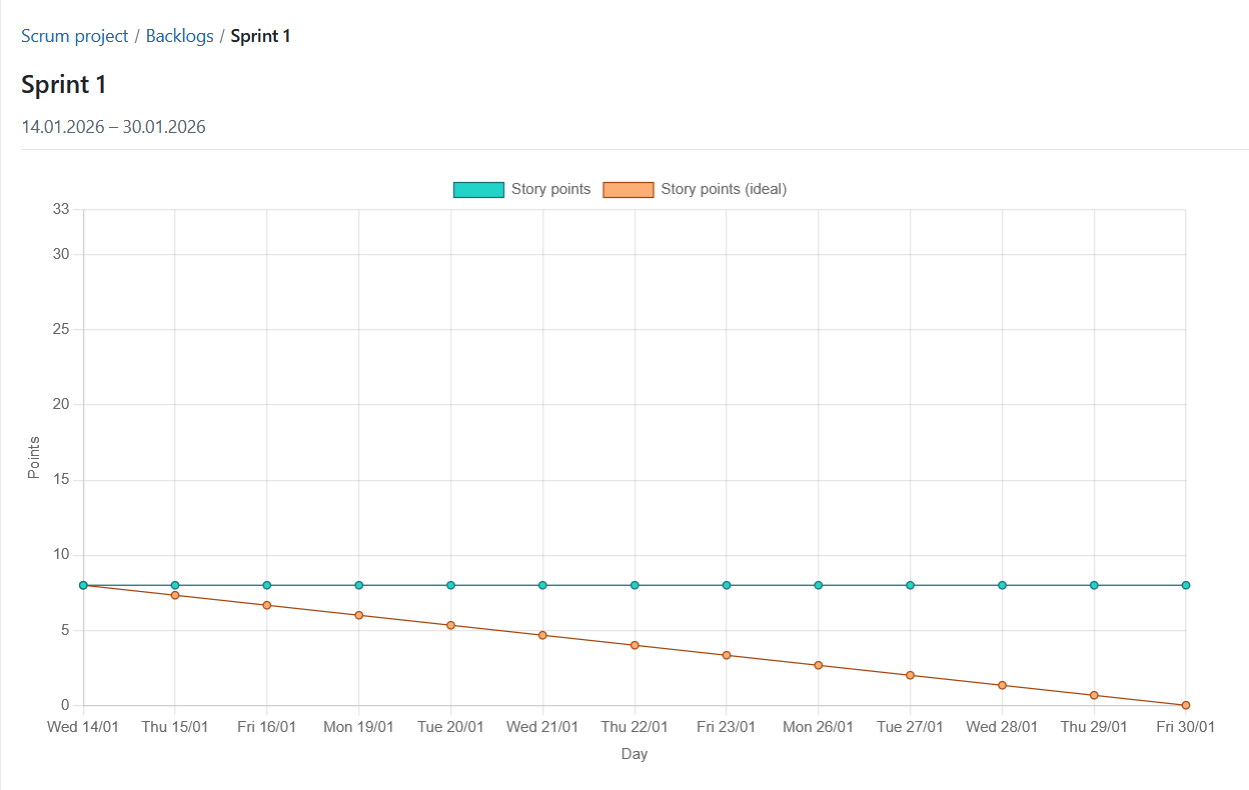Click the orange legend color swatch
1249x790 pixels.
pyautogui.click(x=629, y=188)
